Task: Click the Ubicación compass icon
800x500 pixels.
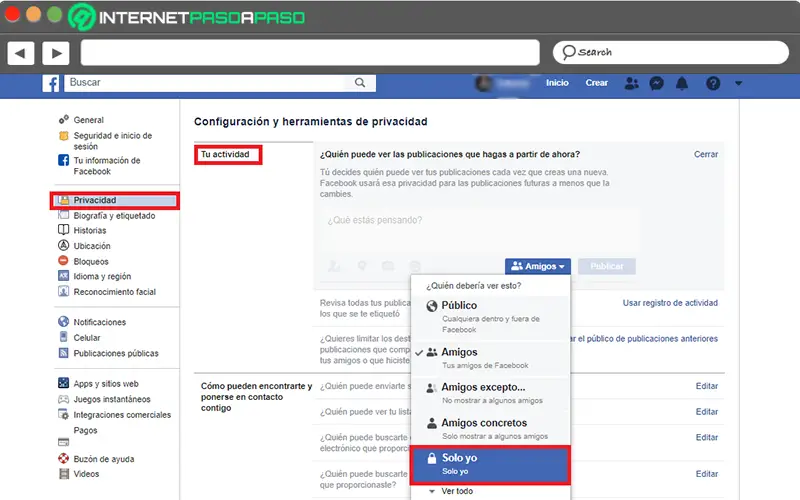Action: [x=63, y=245]
